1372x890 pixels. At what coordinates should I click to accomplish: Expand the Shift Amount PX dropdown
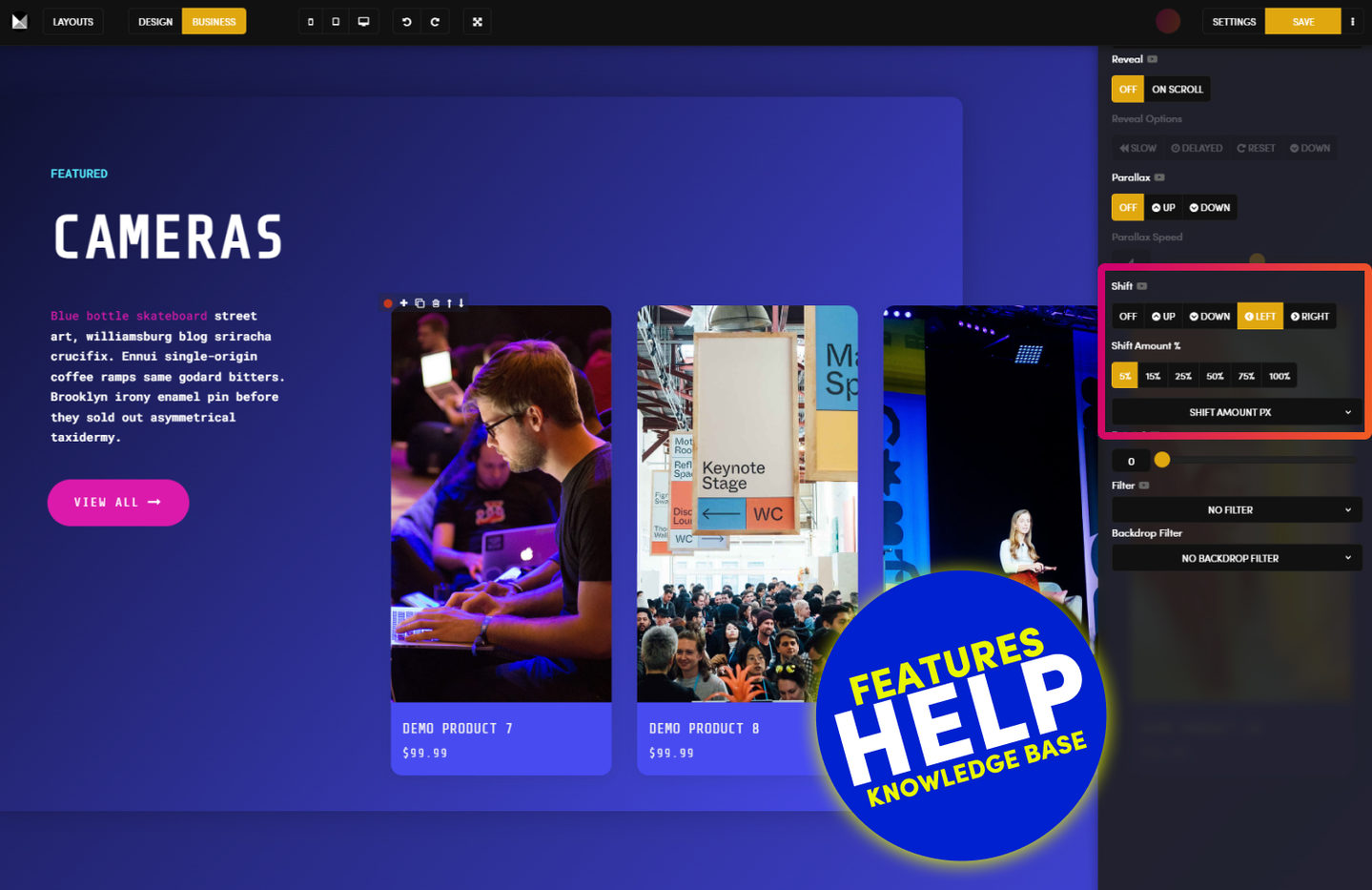click(x=1236, y=413)
